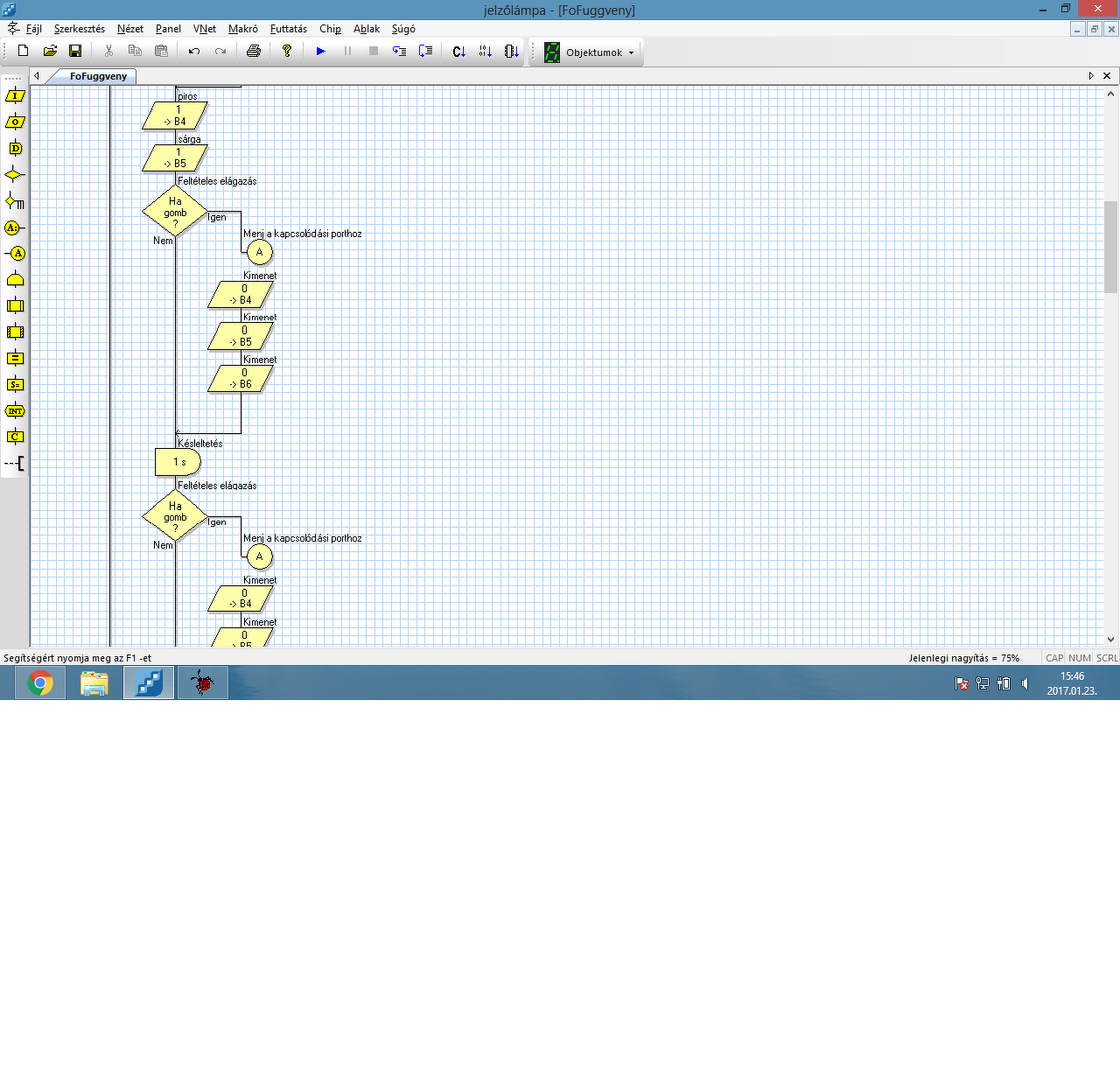Open File Explorer from the taskbar

click(x=94, y=682)
